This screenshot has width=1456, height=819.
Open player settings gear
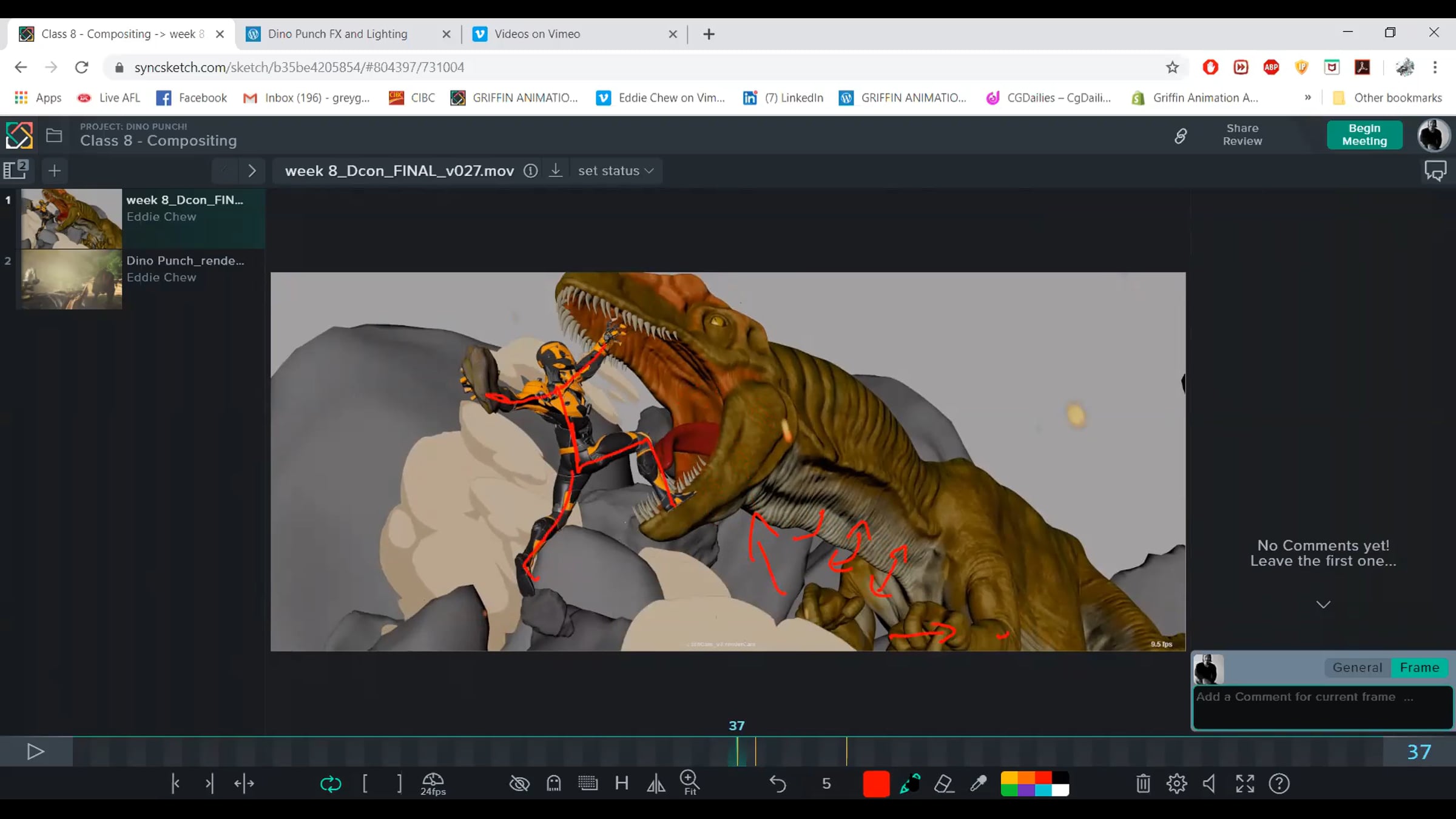point(1177,784)
